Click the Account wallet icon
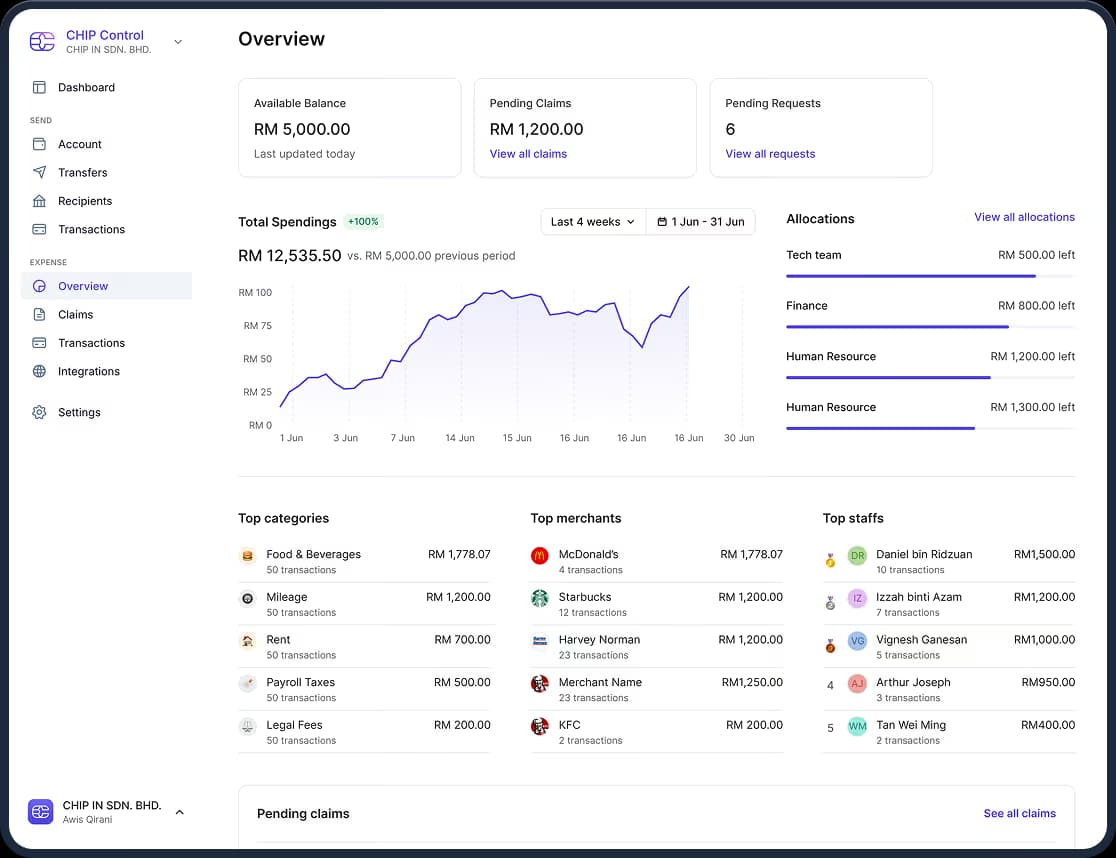The height and width of the screenshot is (858, 1116). 39,144
